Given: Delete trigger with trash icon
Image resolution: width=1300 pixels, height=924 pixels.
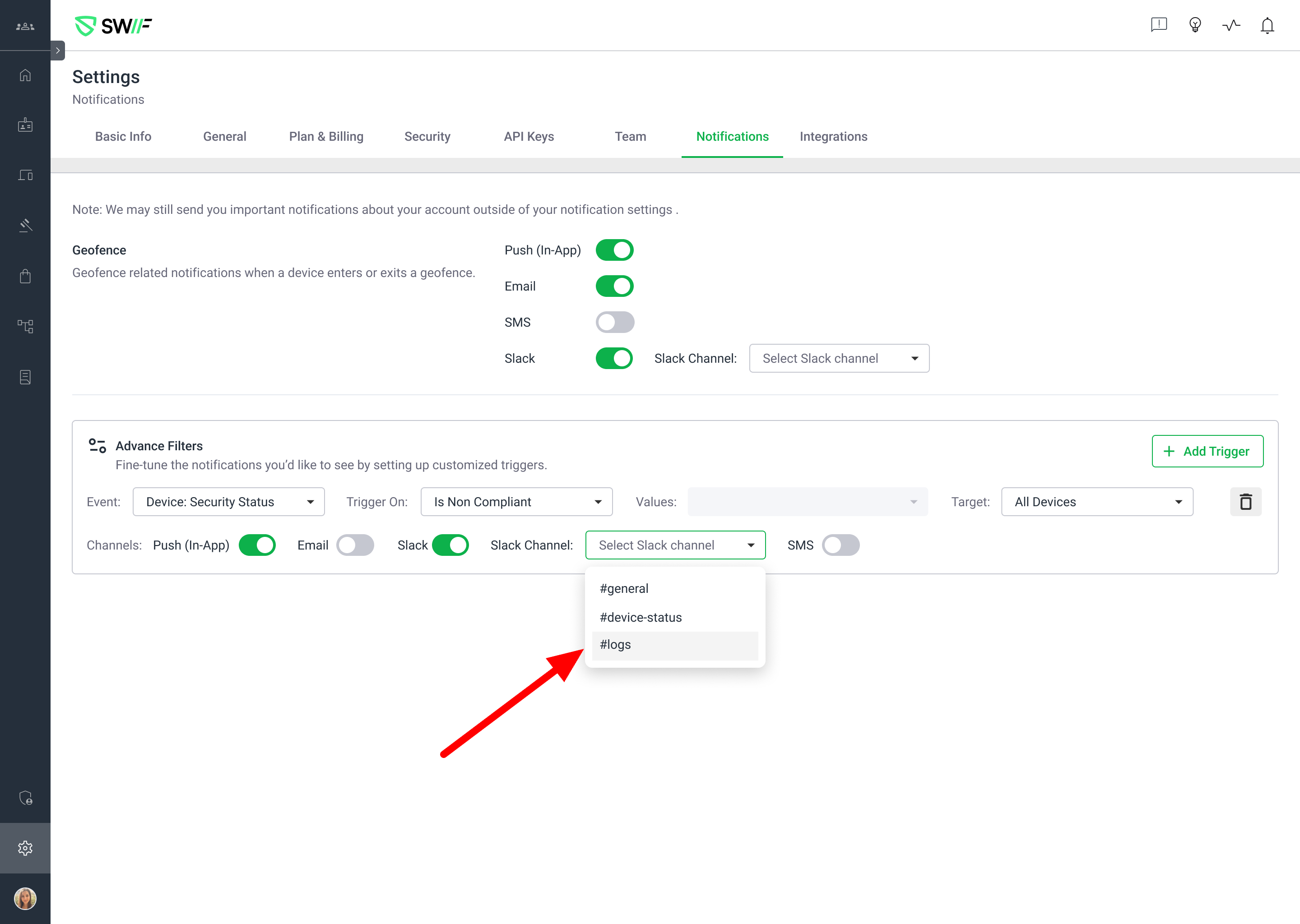Looking at the screenshot, I should (x=1245, y=502).
